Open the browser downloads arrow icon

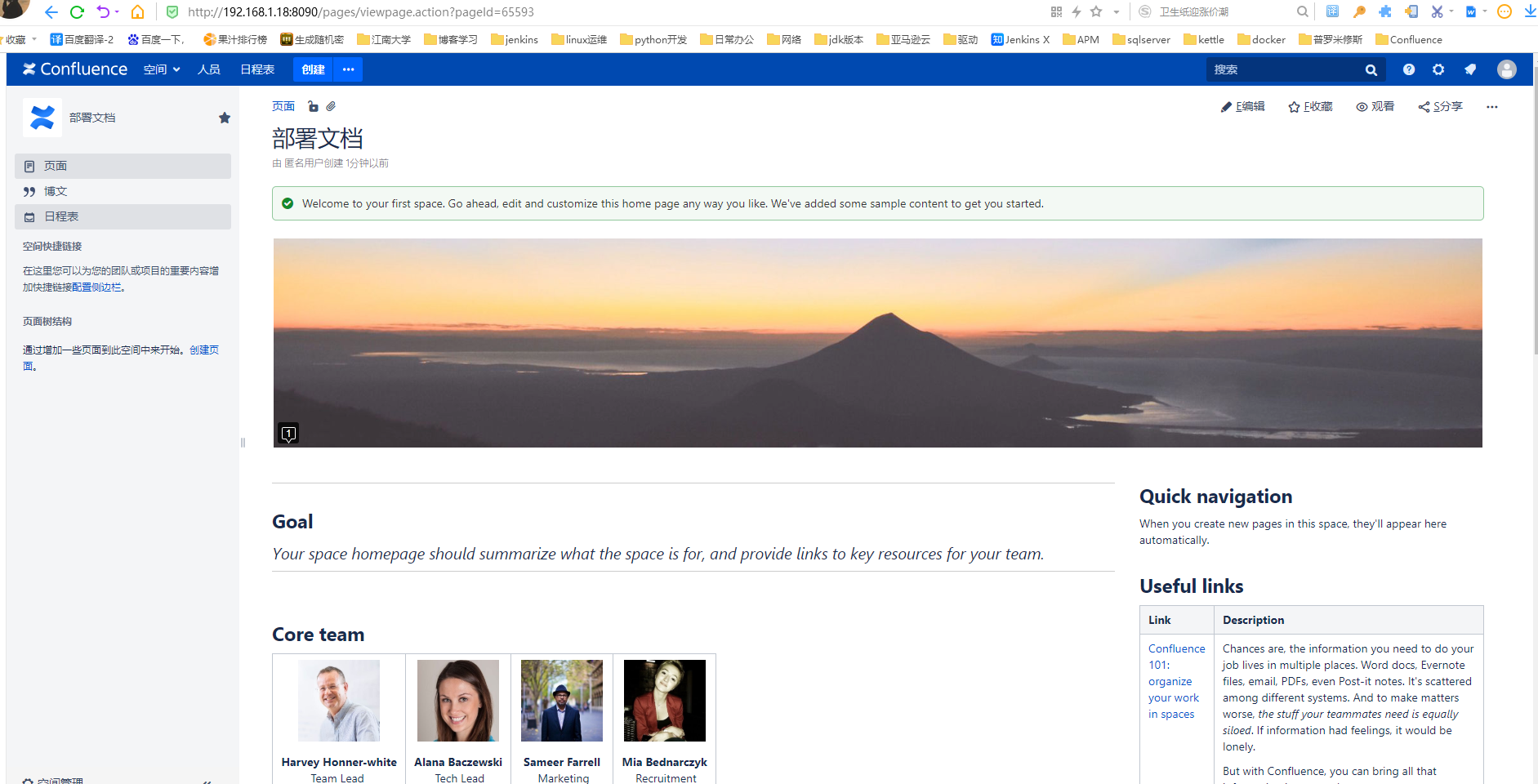pos(1530,11)
